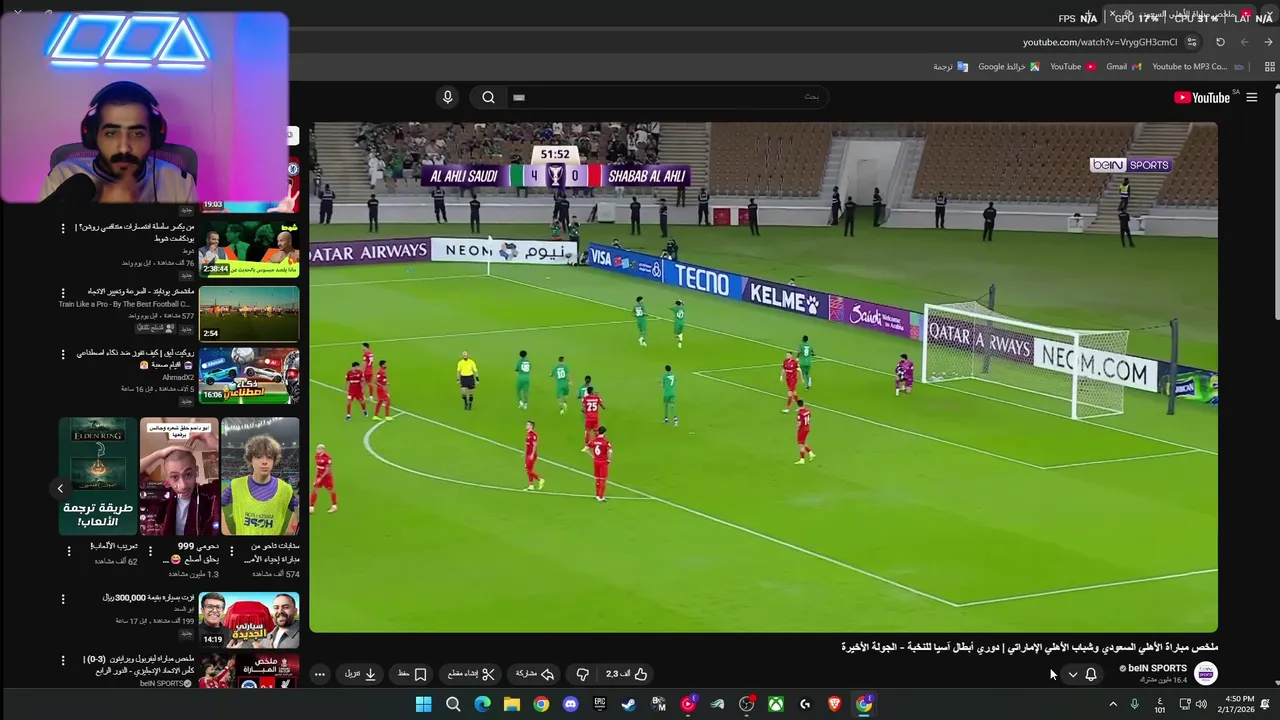Open the 300,000 riyal car video thumbnail
This screenshot has width=1280, height=720.
[249, 620]
